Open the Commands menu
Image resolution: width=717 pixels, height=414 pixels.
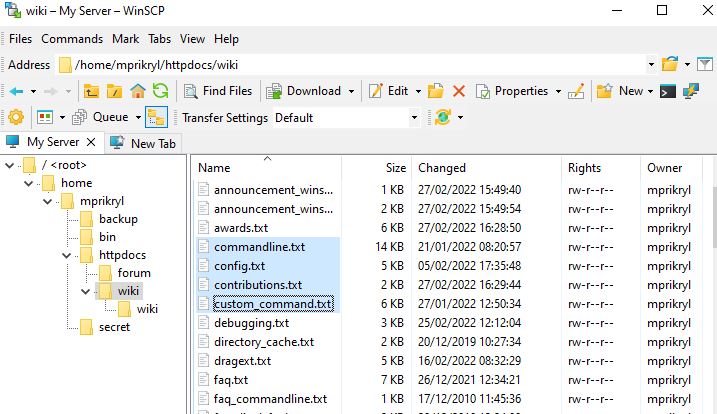tap(72, 39)
